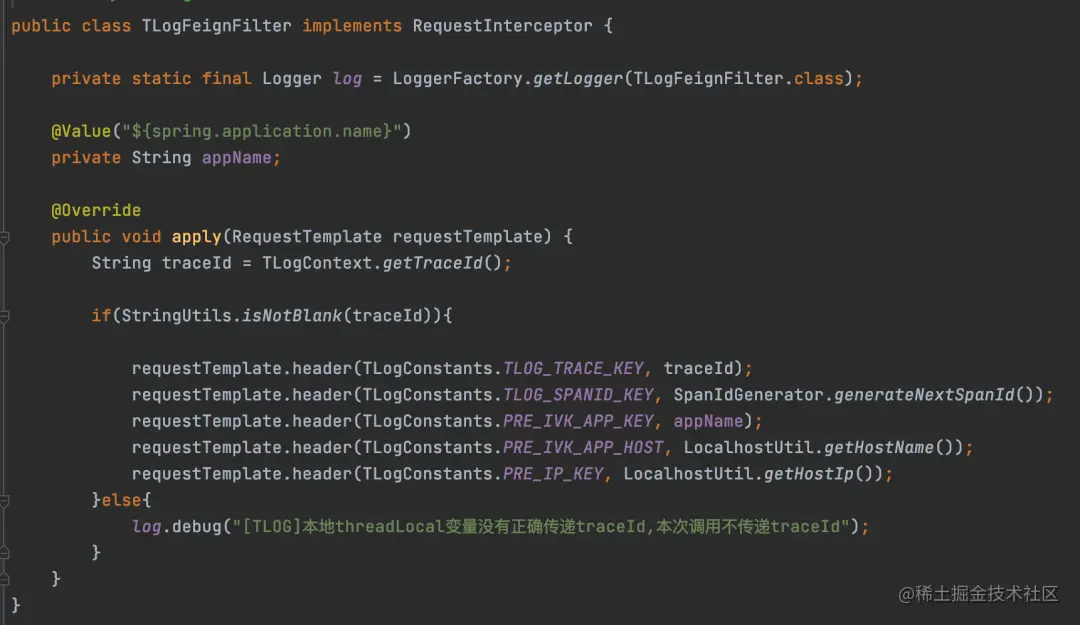Image resolution: width=1080 pixels, height=625 pixels.
Task: Collapse the apply method using its gutter fold marker
Action: click(x=4, y=238)
